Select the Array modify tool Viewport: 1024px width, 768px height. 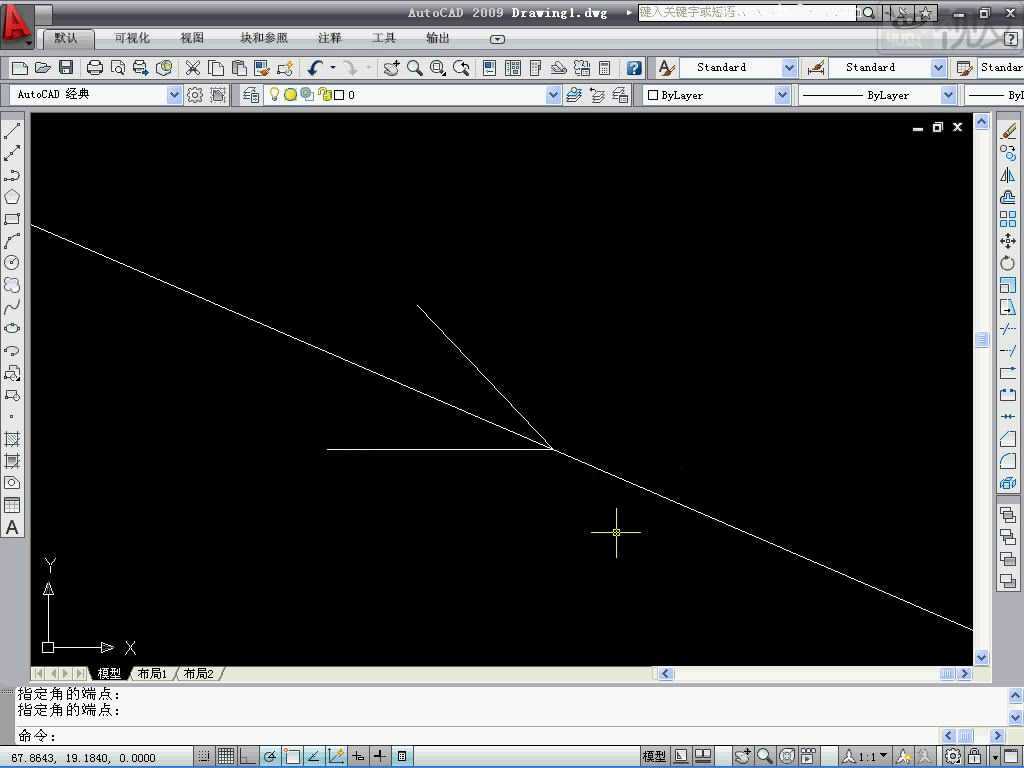1008,219
